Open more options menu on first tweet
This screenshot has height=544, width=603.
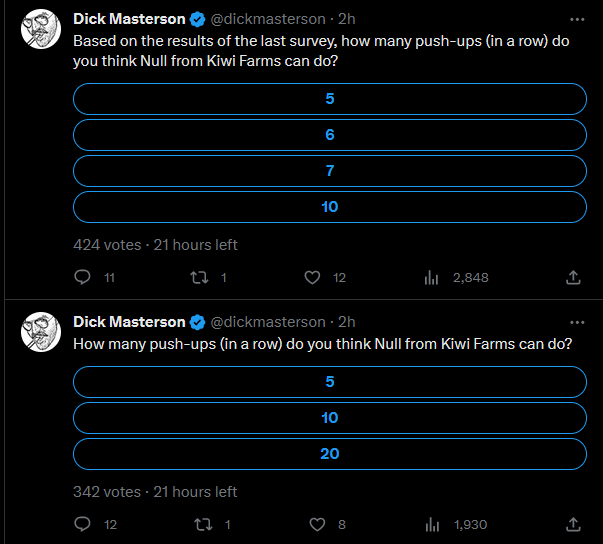click(576, 19)
